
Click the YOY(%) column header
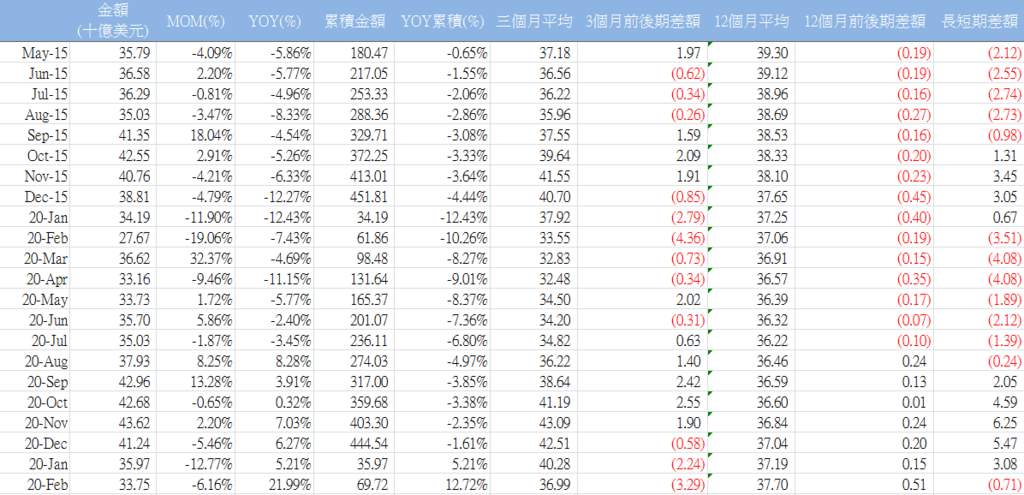point(275,21)
